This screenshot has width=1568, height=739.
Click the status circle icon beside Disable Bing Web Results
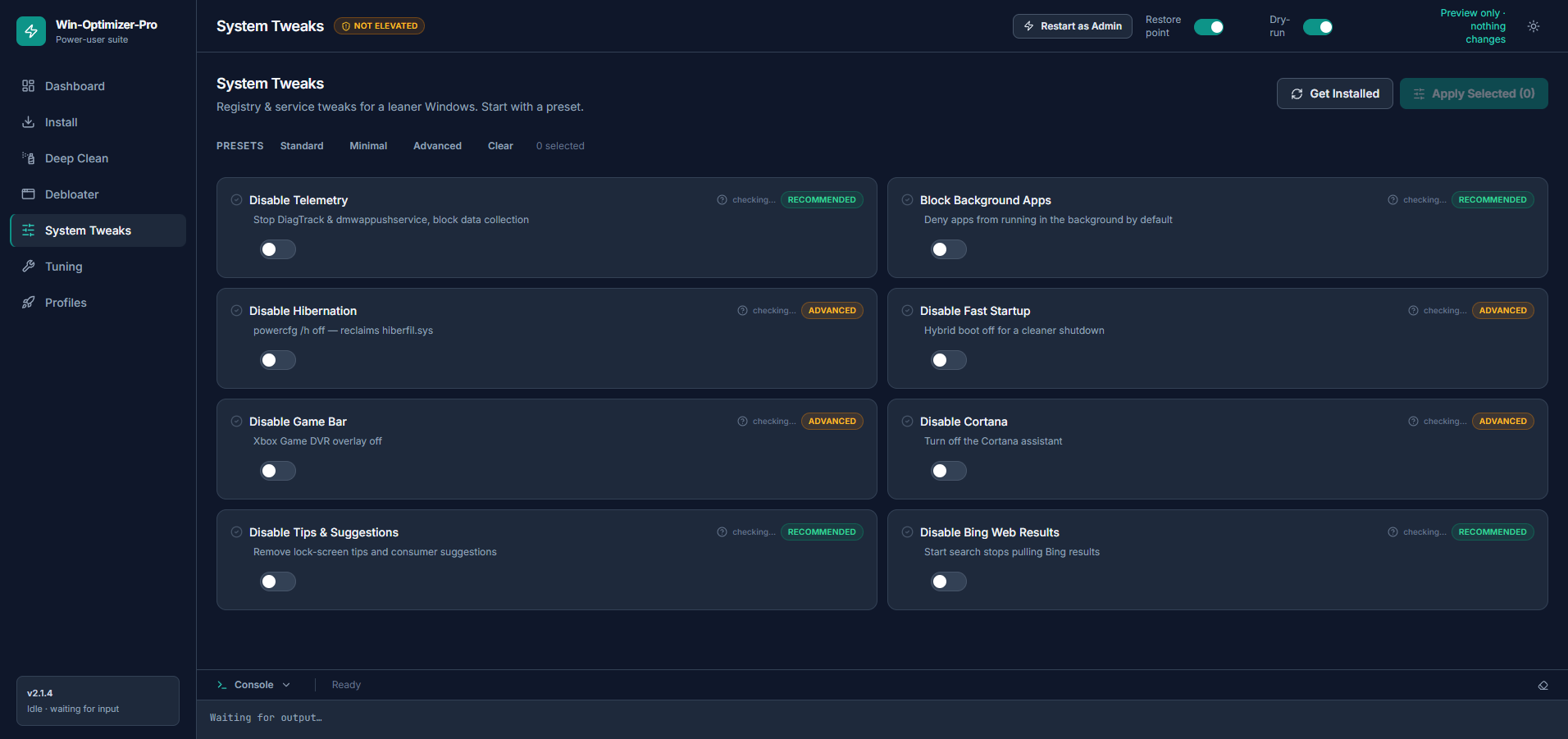tap(907, 532)
